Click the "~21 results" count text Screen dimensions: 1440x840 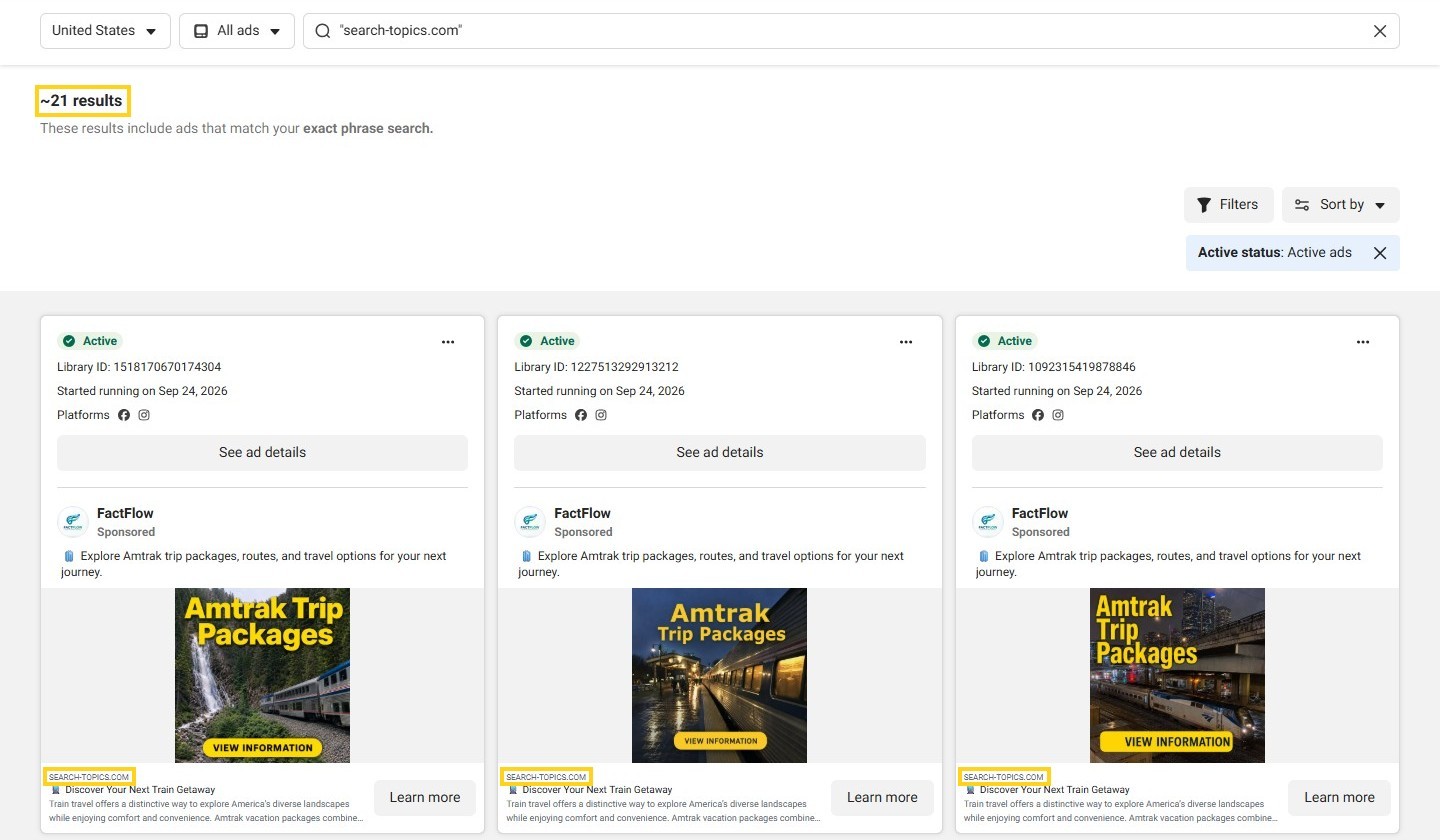[82, 101]
